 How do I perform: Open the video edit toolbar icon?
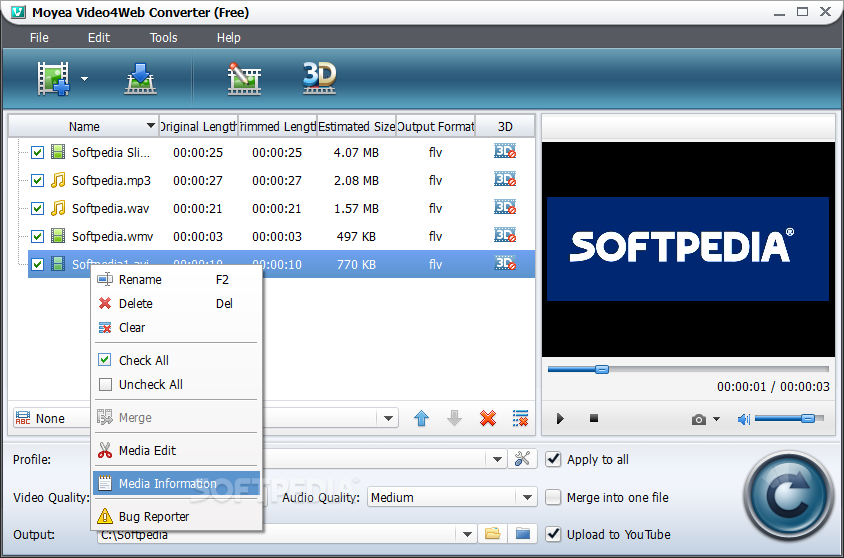pos(244,79)
